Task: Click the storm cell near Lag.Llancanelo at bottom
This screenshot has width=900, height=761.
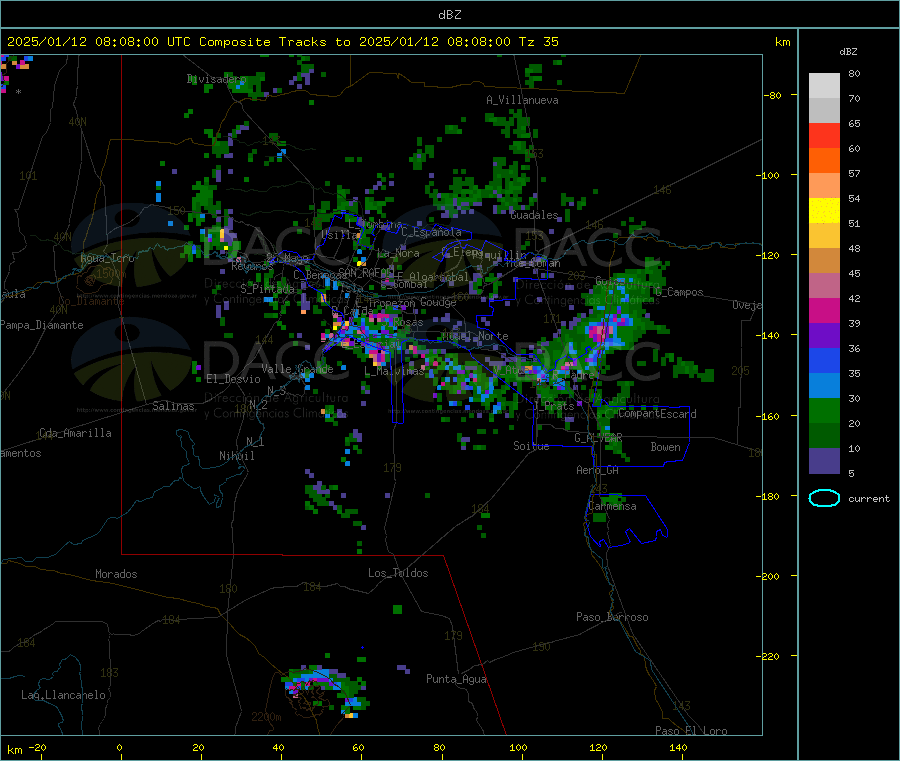Action: click(x=325, y=690)
